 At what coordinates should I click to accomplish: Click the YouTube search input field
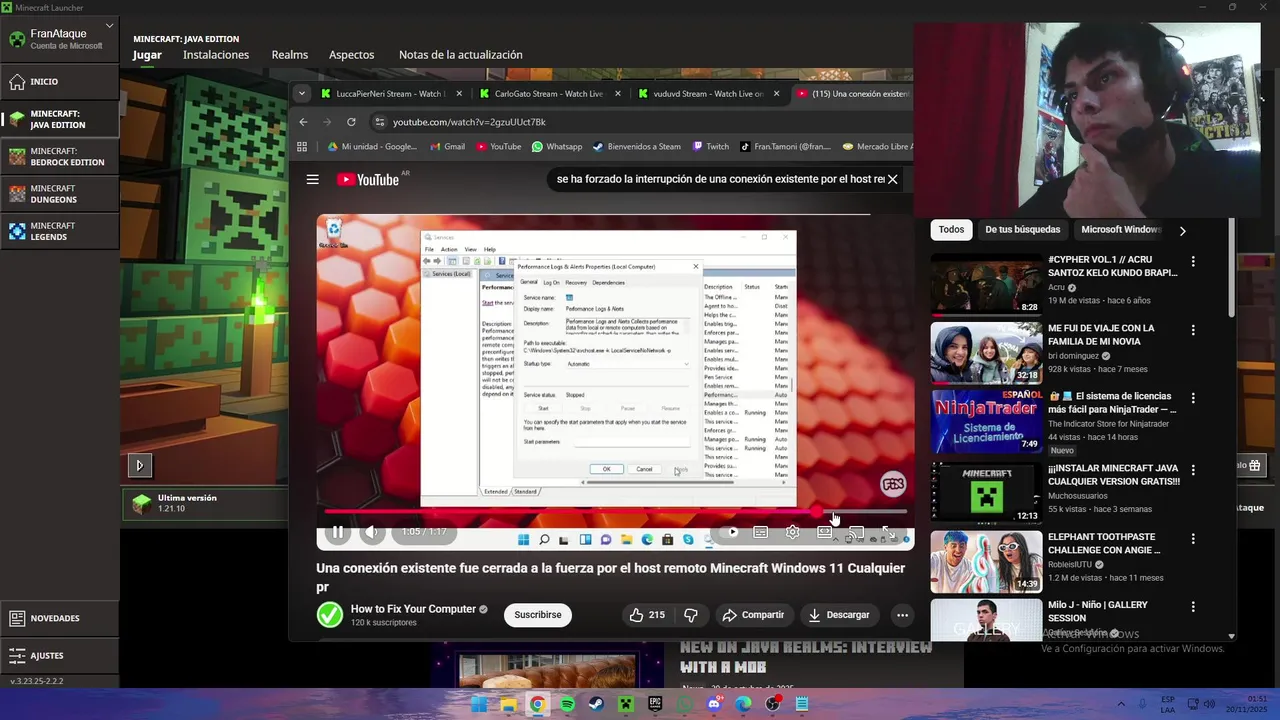click(718, 179)
